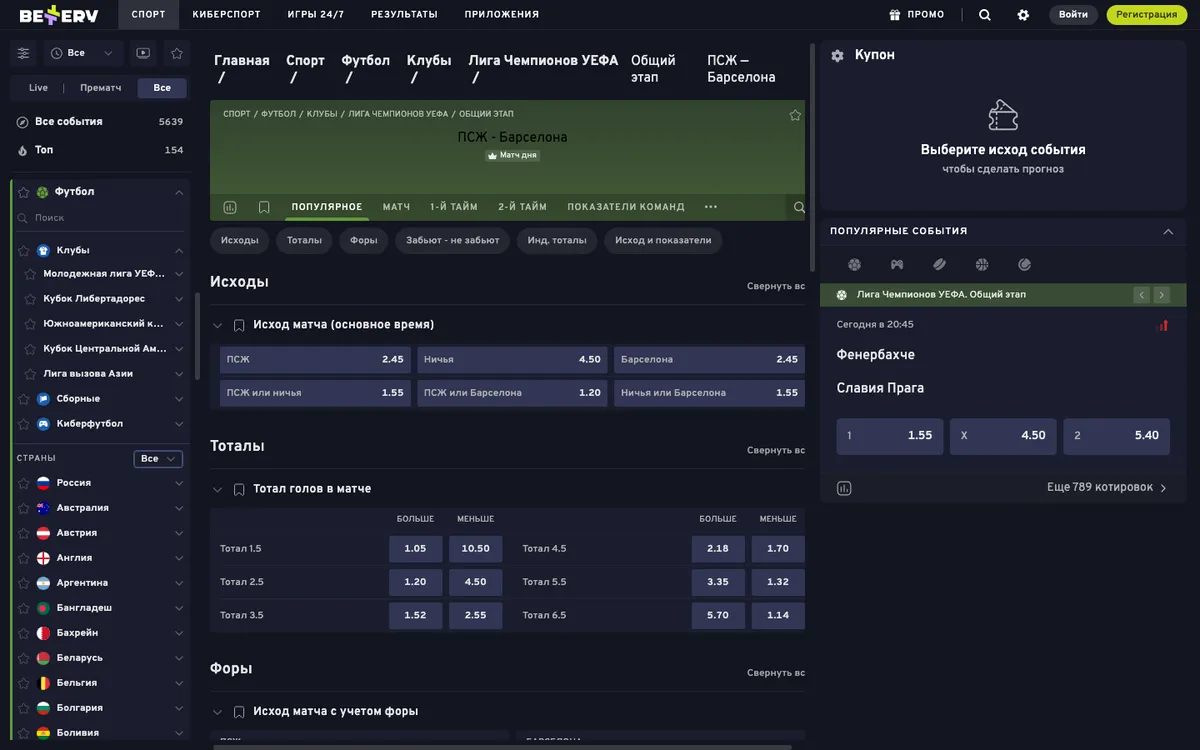Open Результаты in the top navigation
The width and height of the screenshot is (1200, 750).
point(404,15)
